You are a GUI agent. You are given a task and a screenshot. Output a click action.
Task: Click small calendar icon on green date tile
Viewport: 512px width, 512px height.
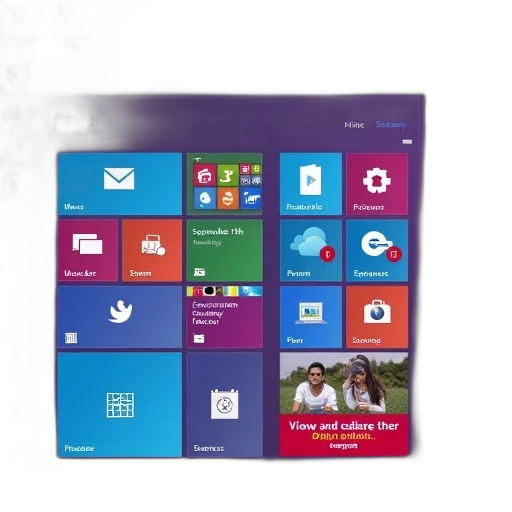(199, 272)
